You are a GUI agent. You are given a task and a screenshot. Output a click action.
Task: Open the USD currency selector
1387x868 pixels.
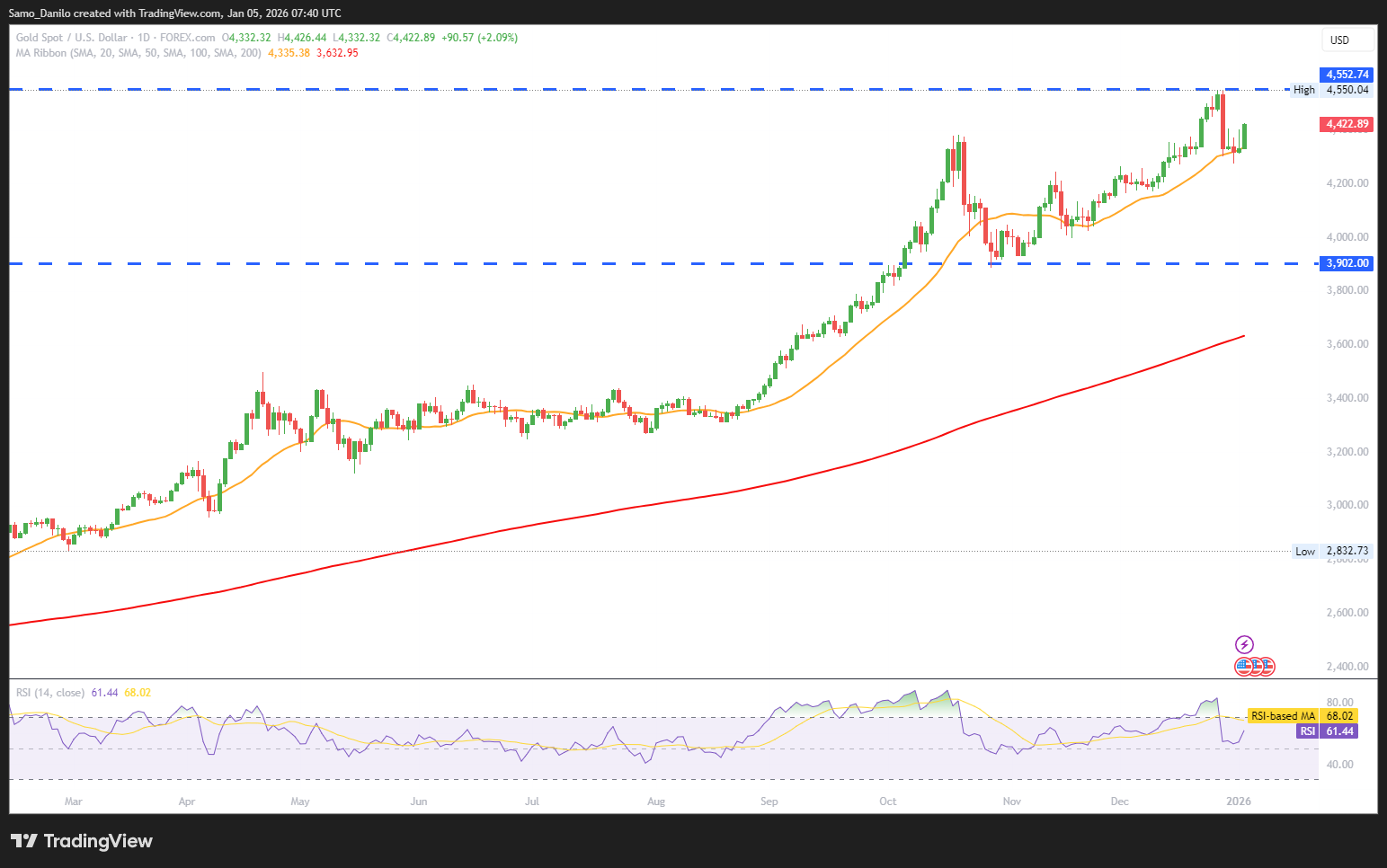pyautogui.click(x=1346, y=40)
